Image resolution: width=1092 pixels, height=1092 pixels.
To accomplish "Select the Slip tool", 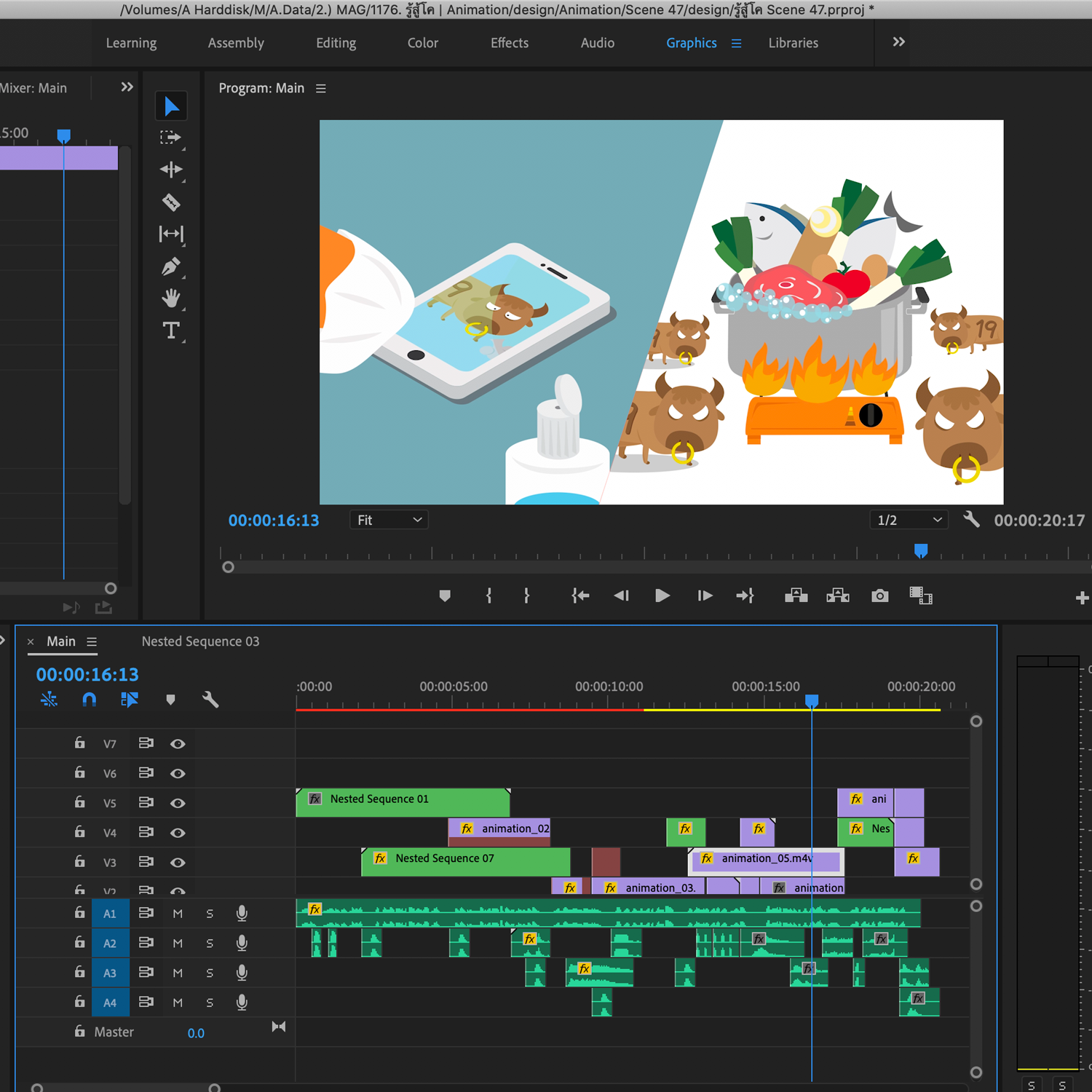I will (171, 234).
